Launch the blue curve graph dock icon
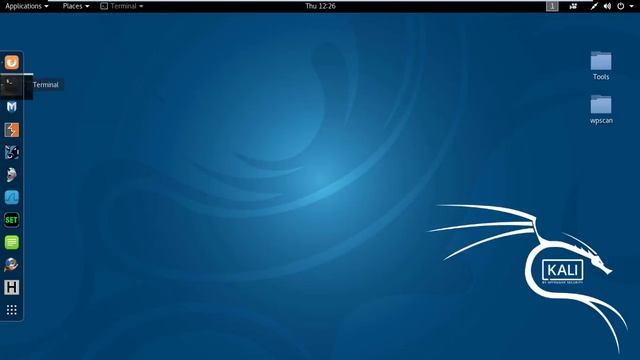Screen dimensions: 640x360 click(x=12, y=198)
